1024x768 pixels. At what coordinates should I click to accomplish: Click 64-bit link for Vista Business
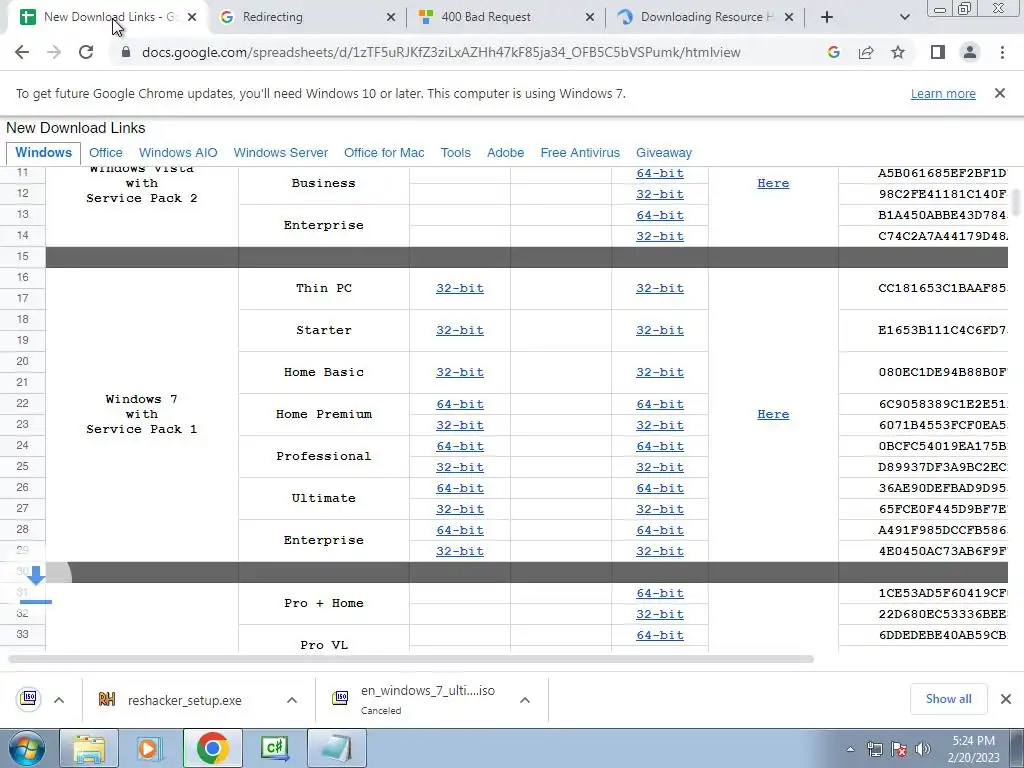point(660,173)
